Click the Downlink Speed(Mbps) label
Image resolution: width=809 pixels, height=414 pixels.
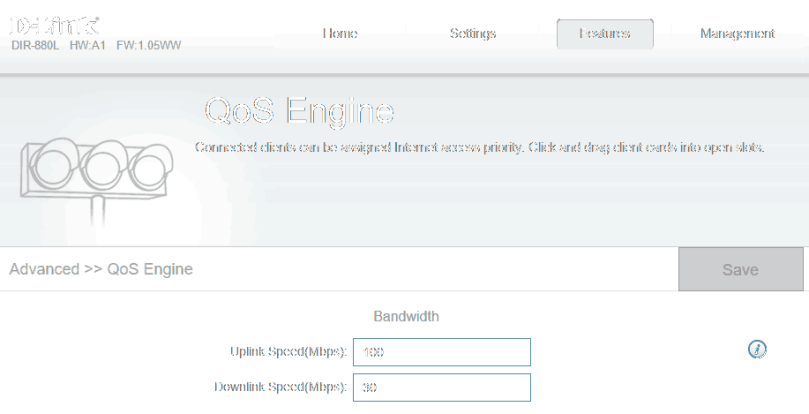(280, 388)
